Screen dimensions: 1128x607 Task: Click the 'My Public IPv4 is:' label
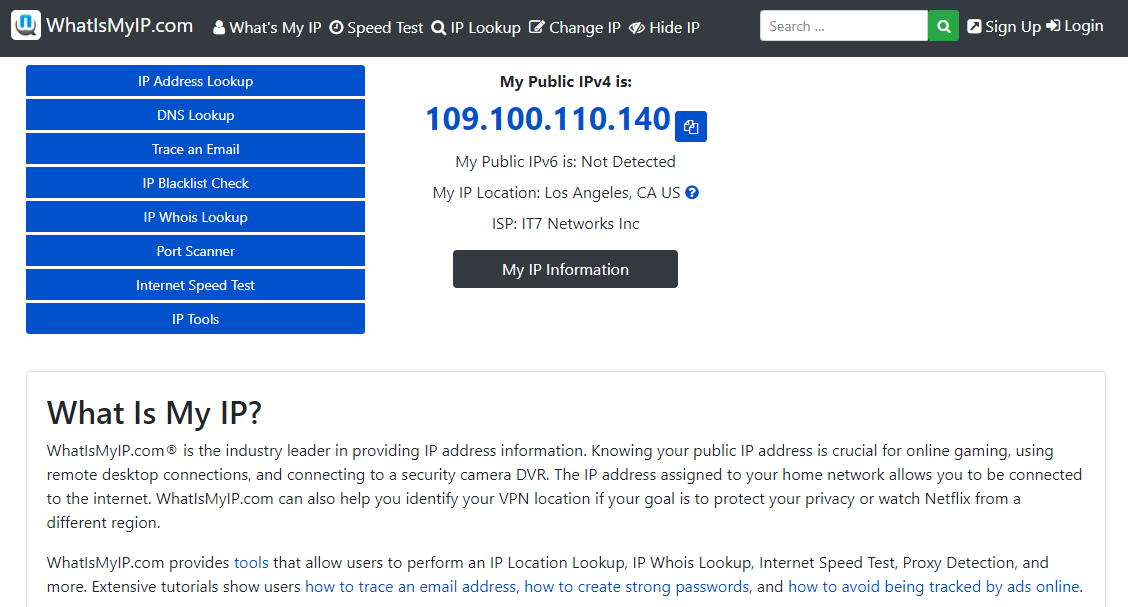pos(565,82)
